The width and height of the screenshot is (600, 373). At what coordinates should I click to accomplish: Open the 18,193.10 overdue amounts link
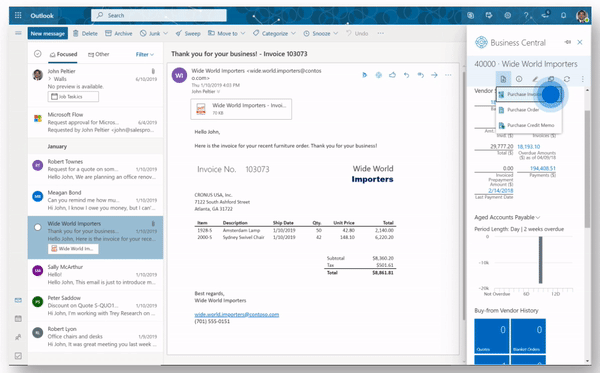tap(528, 147)
